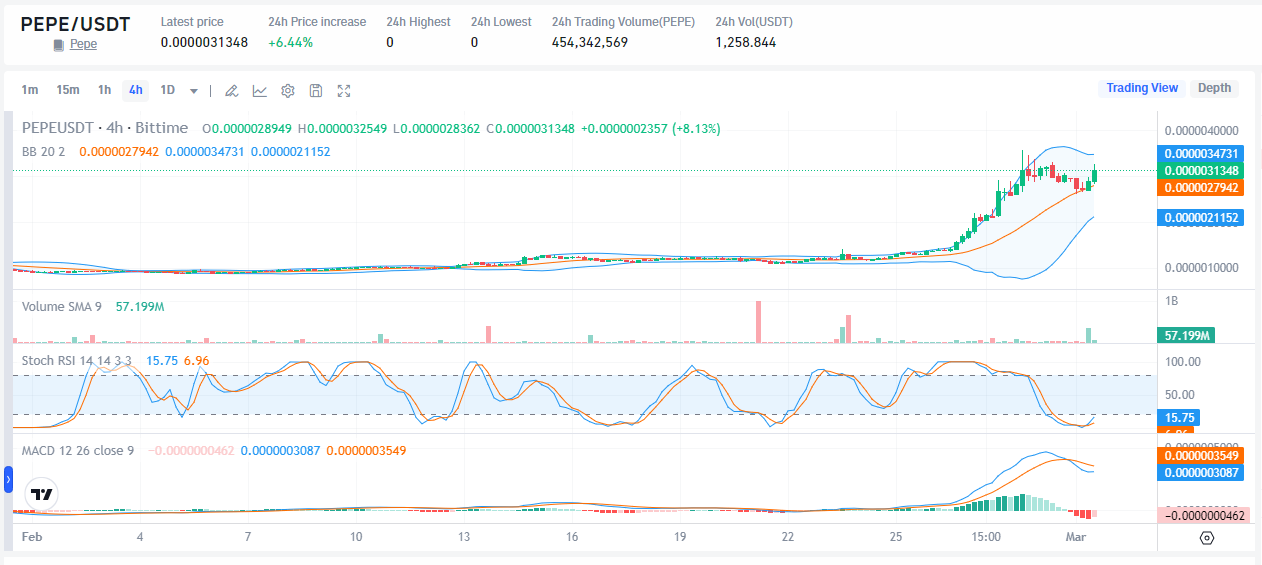This screenshot has height=565, width=1262.
Task: Open the Pepe link under pair name
Action: [x=83, y=45]
